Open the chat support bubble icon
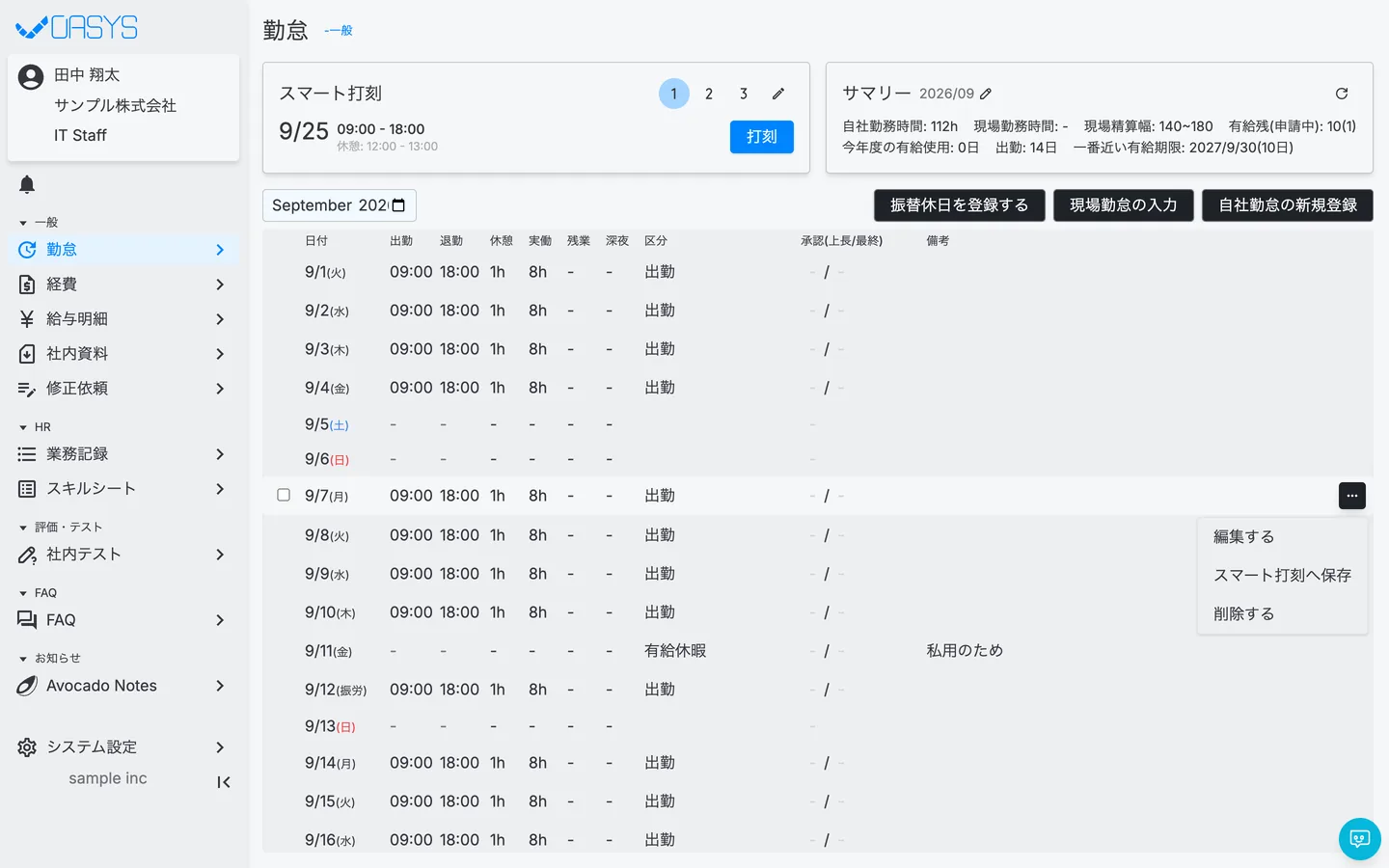Image resolution: width=1389 pixels, height=868 pixels. (1360, 839)
